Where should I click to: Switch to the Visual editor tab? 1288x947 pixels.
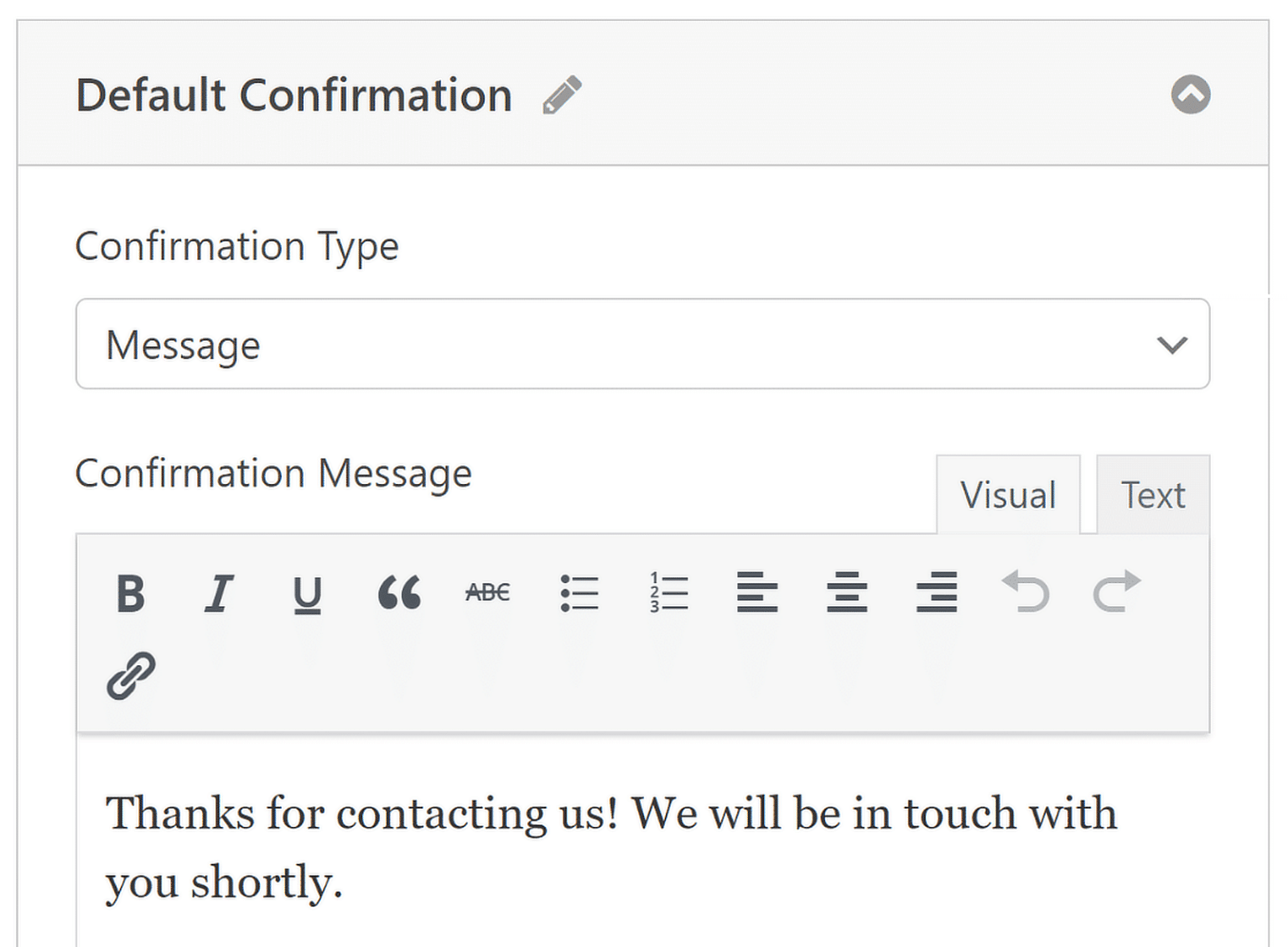[x=1008, y=494]
